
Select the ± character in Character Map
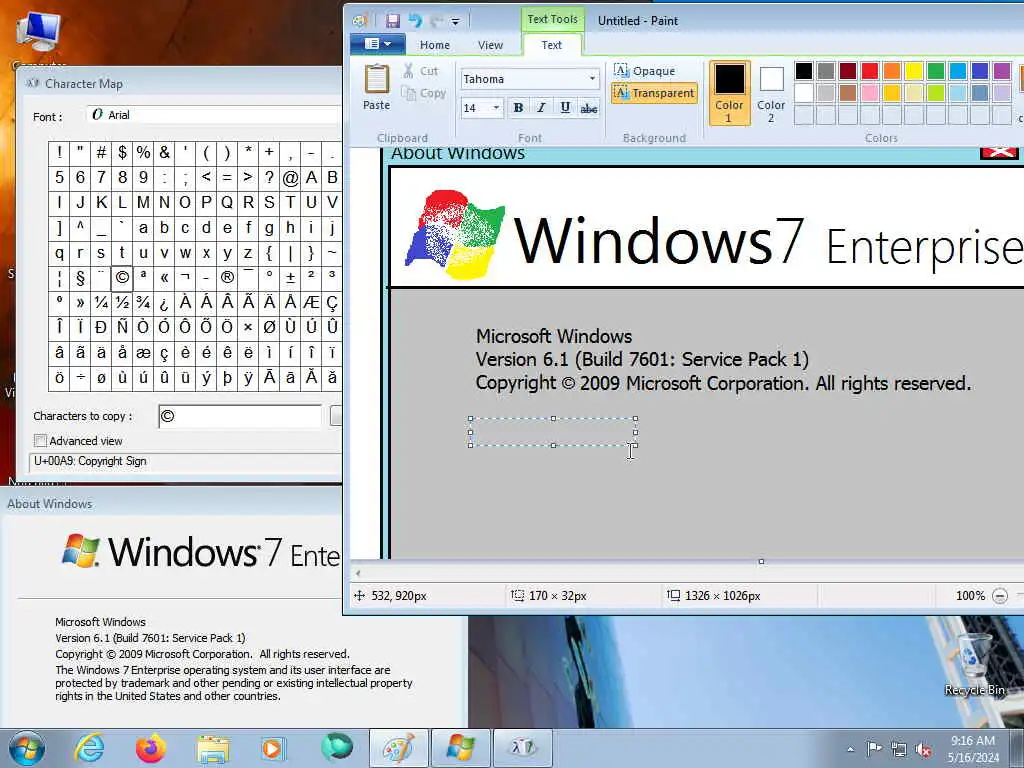[290, 278]
